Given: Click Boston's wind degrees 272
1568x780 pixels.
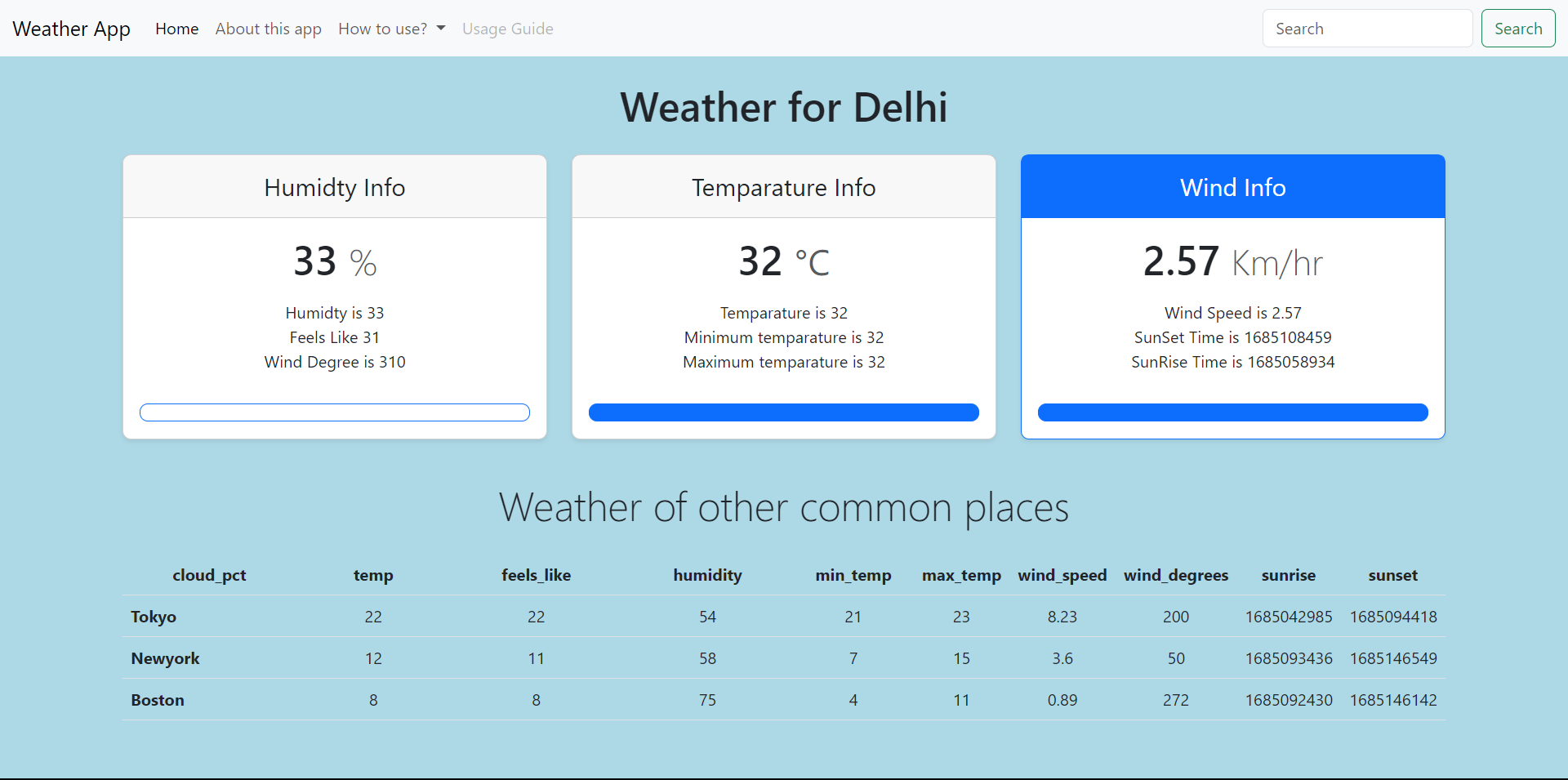Looking at the screenshot, I should (x=1176, y=700).
